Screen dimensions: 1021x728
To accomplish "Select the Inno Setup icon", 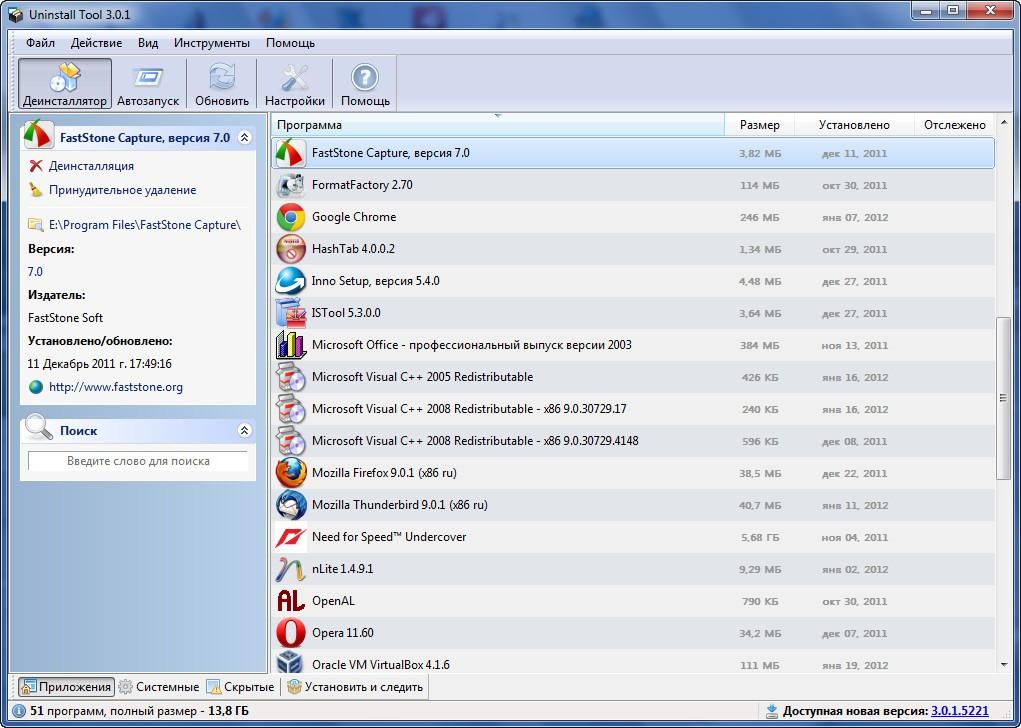I will coord(290,281).
